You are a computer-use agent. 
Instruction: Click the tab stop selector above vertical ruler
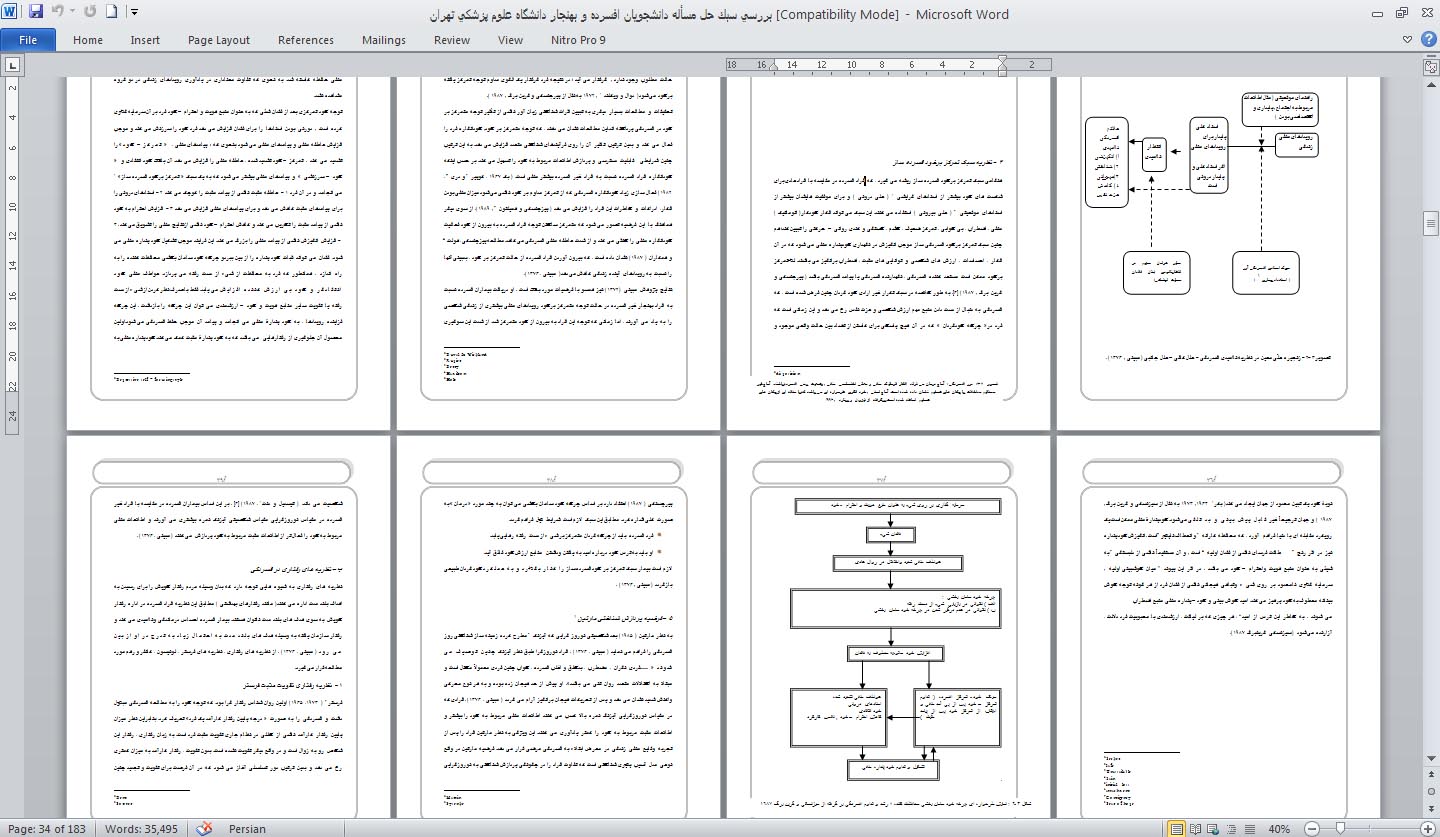pos(12,66)
